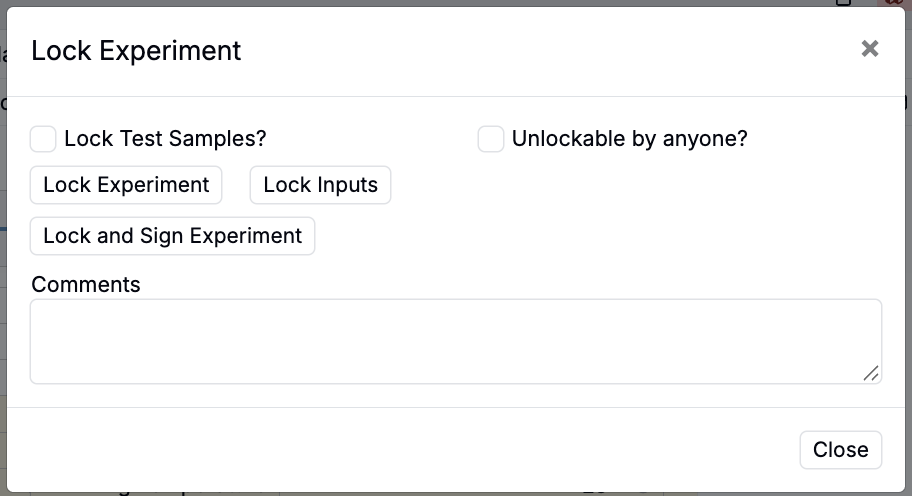Place cursor inside the empty Comments box
912x496 pixels.
click(x=455, y=341)
